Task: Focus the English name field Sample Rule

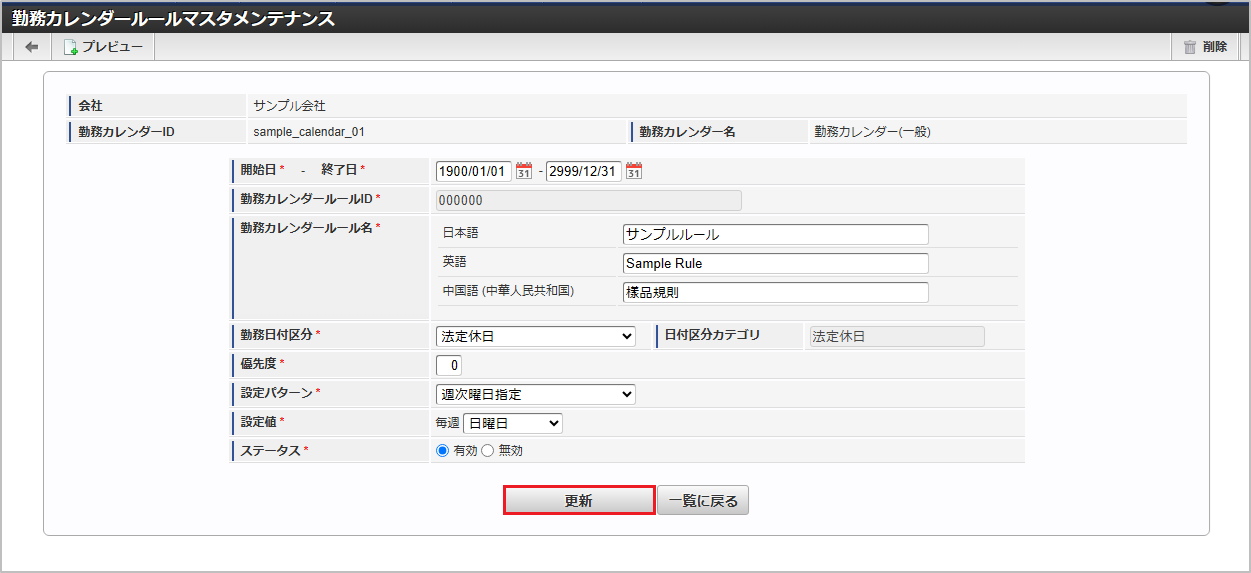Action: coord(774,263)
